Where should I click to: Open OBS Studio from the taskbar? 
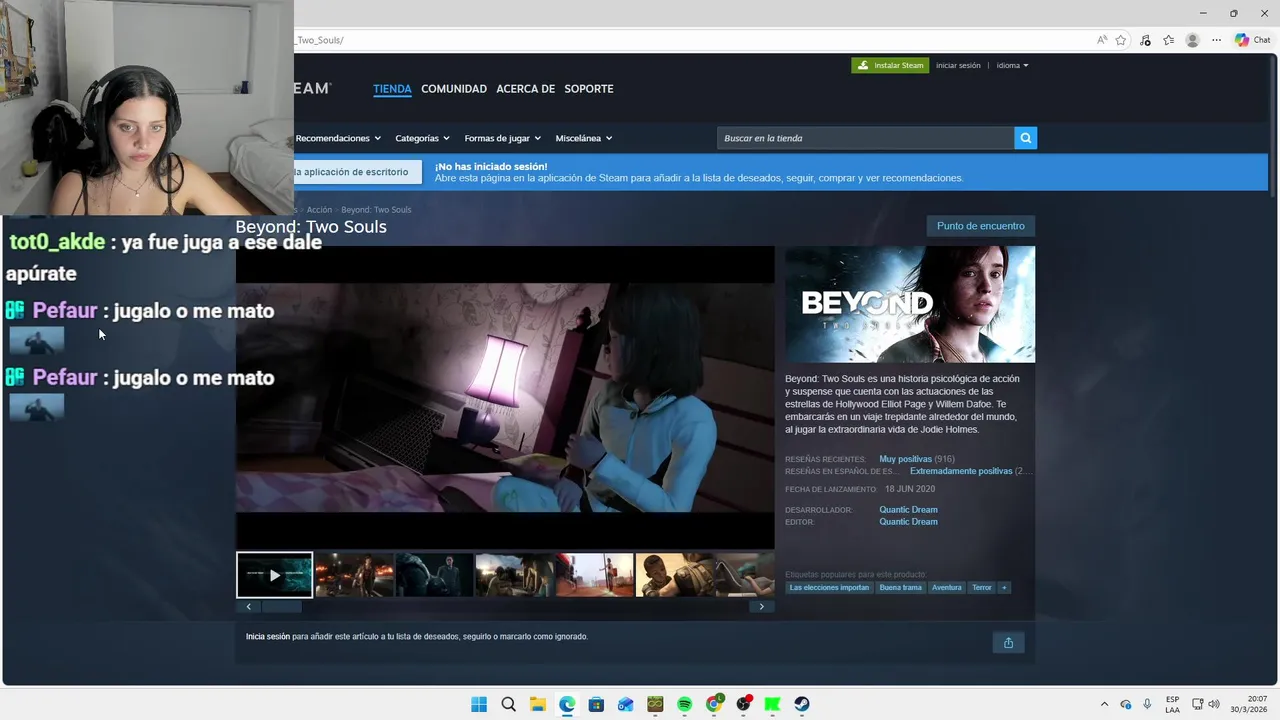tap(743, 704)
